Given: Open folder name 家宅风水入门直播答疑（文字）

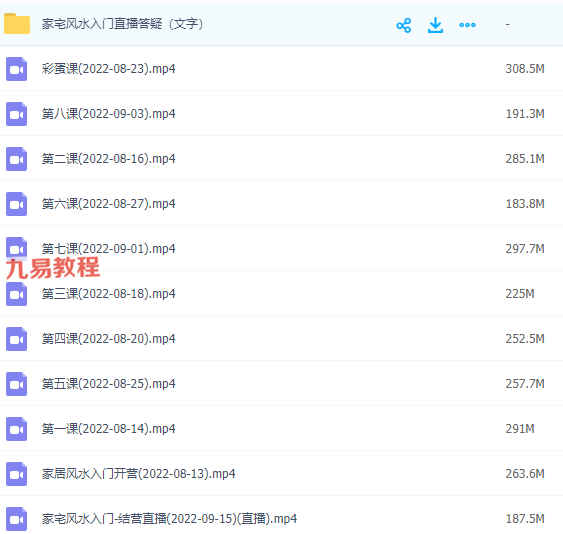Looking at the screenshot, I should coord(122,24).
